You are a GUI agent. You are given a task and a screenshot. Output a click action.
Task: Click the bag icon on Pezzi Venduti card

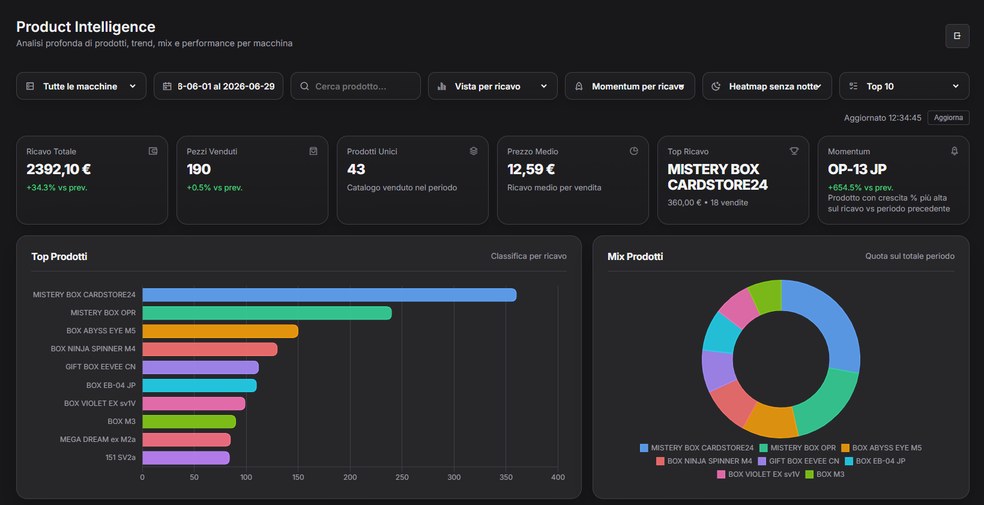click(313, 151)
